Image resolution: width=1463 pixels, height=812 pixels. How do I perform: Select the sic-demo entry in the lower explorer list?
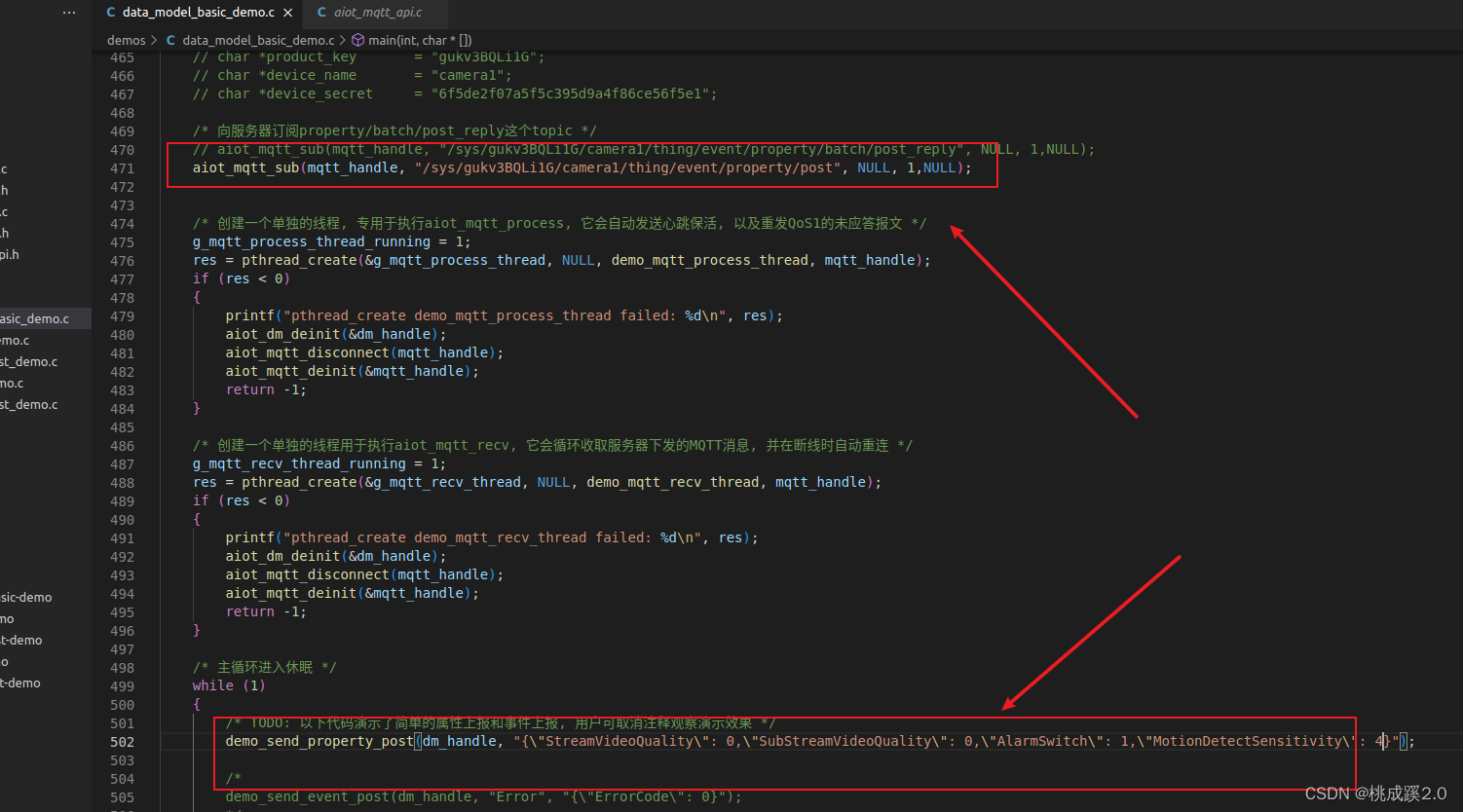(x=26, y=597)
